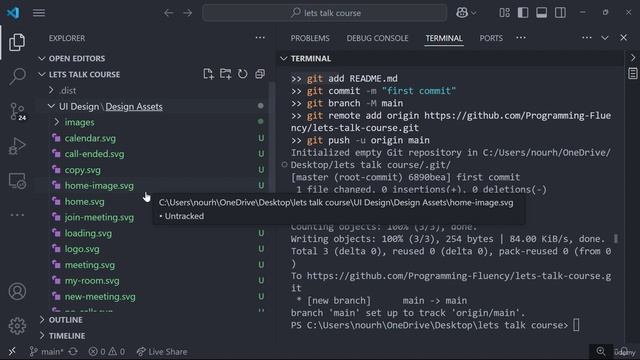Click the main branch indicator in status bar
Image resolution: width=640 pixels, height=360 pixels.
(x=46, y=351)
